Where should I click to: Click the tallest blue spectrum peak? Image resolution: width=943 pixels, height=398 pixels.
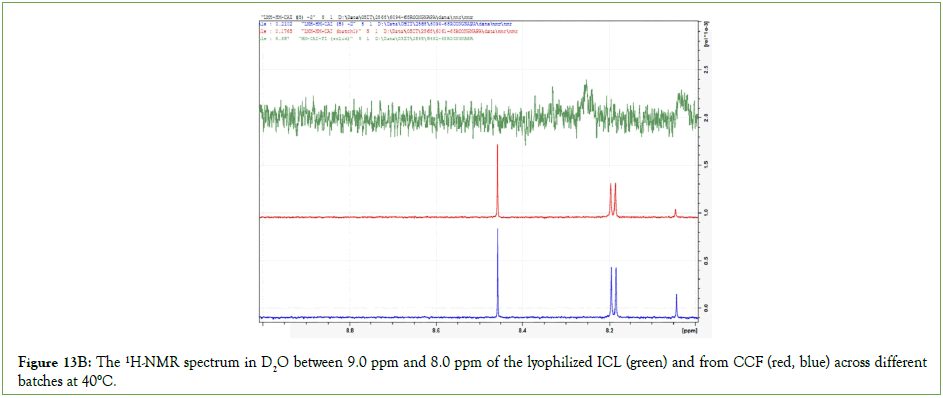(497, 272)
